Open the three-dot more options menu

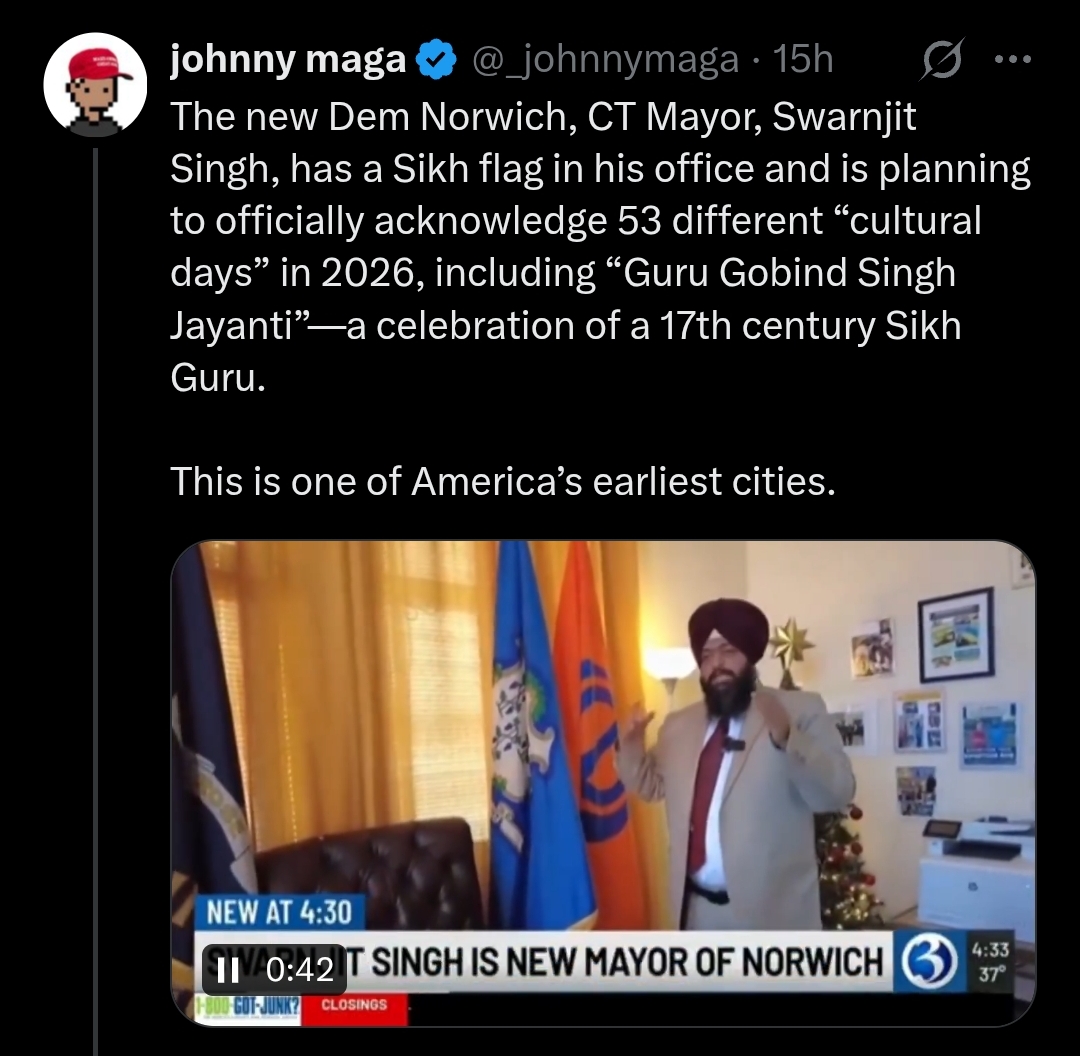[1013, 60]
